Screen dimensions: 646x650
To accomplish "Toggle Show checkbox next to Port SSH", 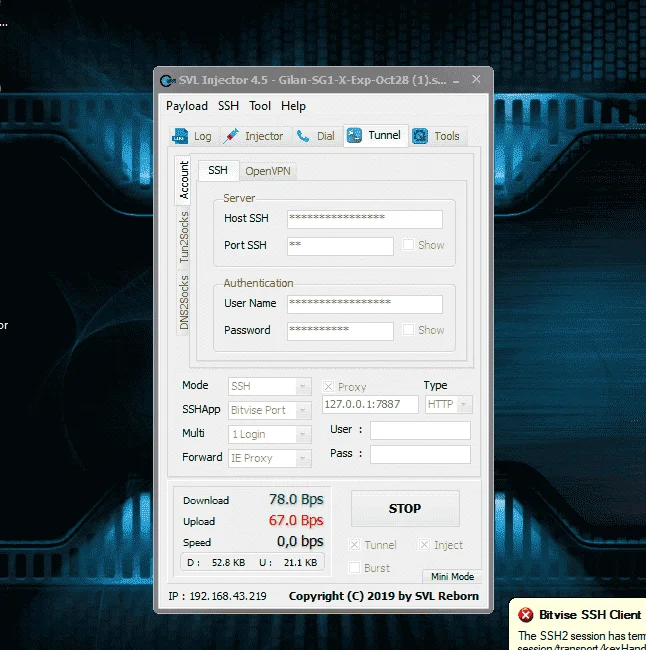I will pyautogui.click(x=408, y=245).
